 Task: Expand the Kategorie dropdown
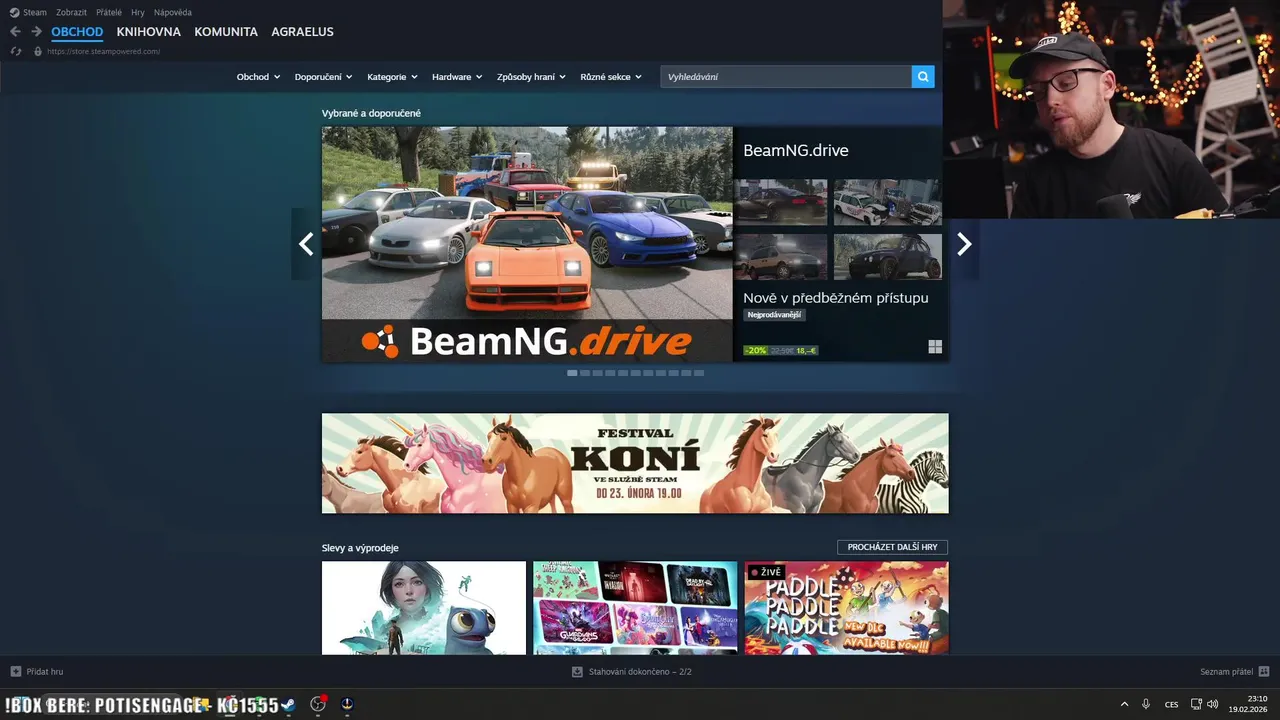[x=393, y=77]
